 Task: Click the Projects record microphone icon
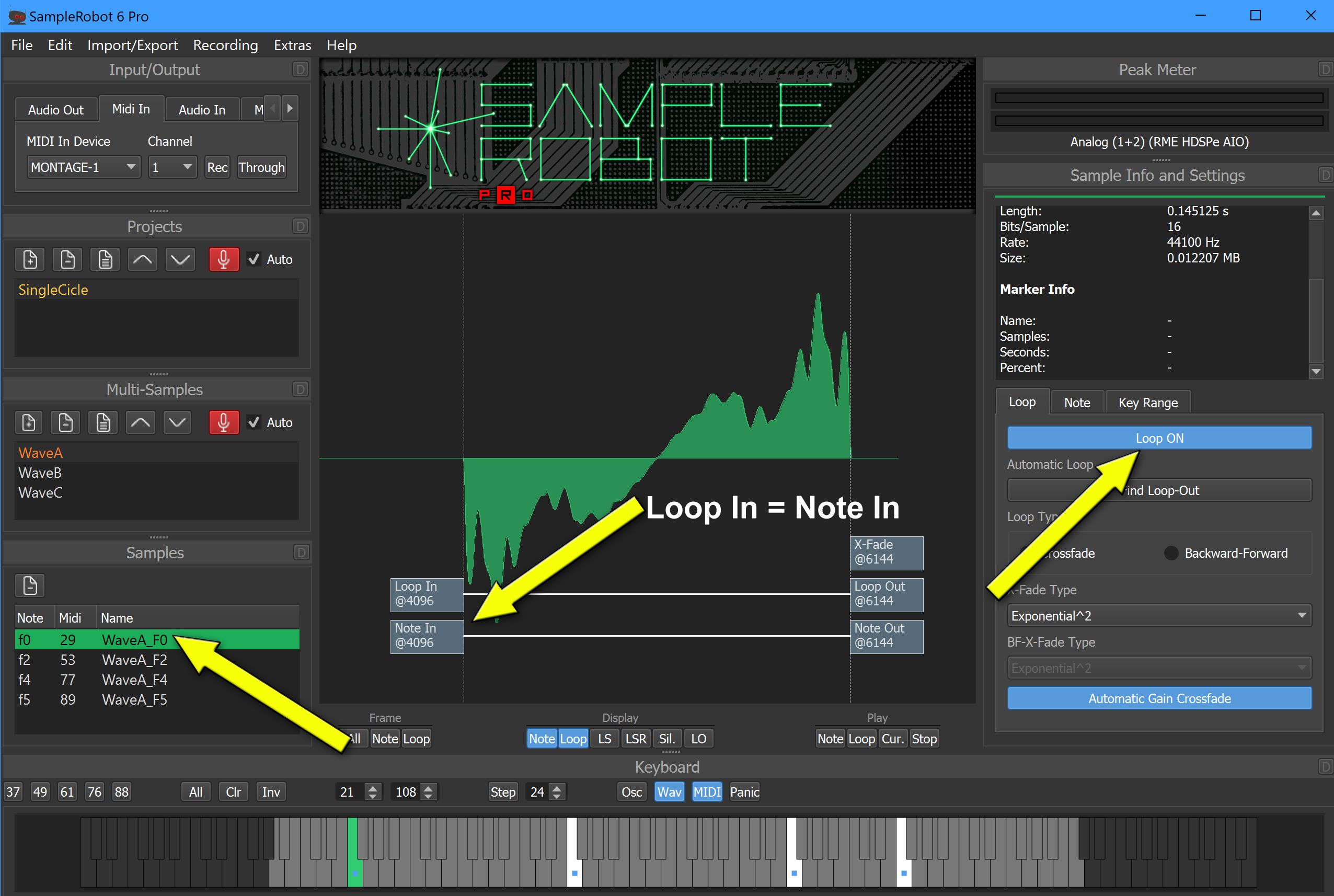pyautogui.click(x=223, y=259)
